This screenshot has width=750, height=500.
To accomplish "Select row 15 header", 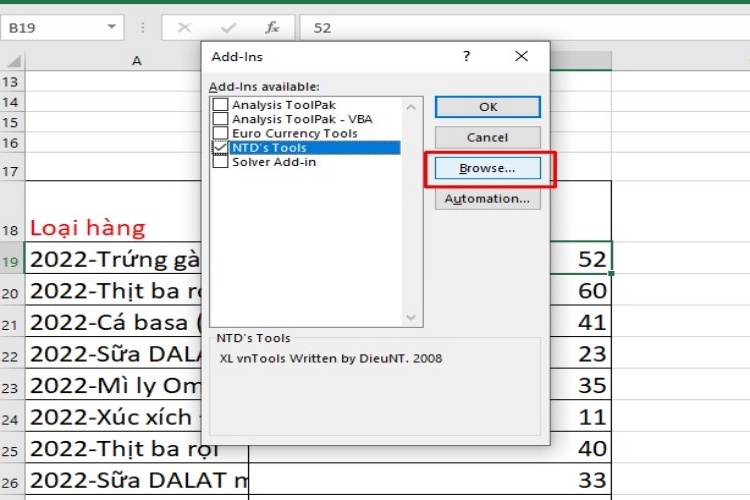I will pyautogui.click(x=11, y=123).
